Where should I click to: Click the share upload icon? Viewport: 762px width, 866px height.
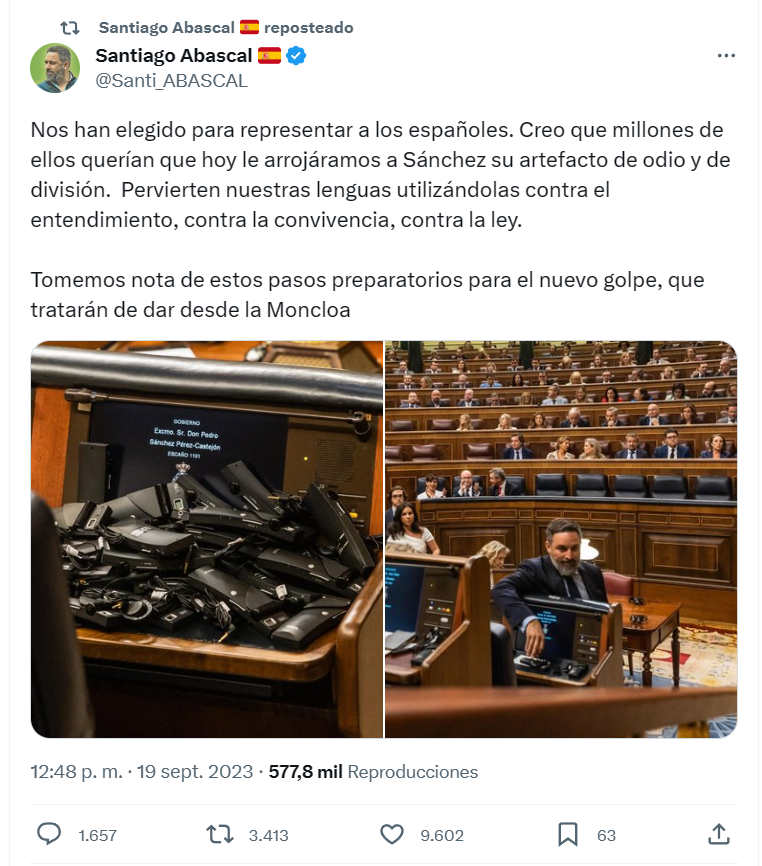click(x=718, y=834)
